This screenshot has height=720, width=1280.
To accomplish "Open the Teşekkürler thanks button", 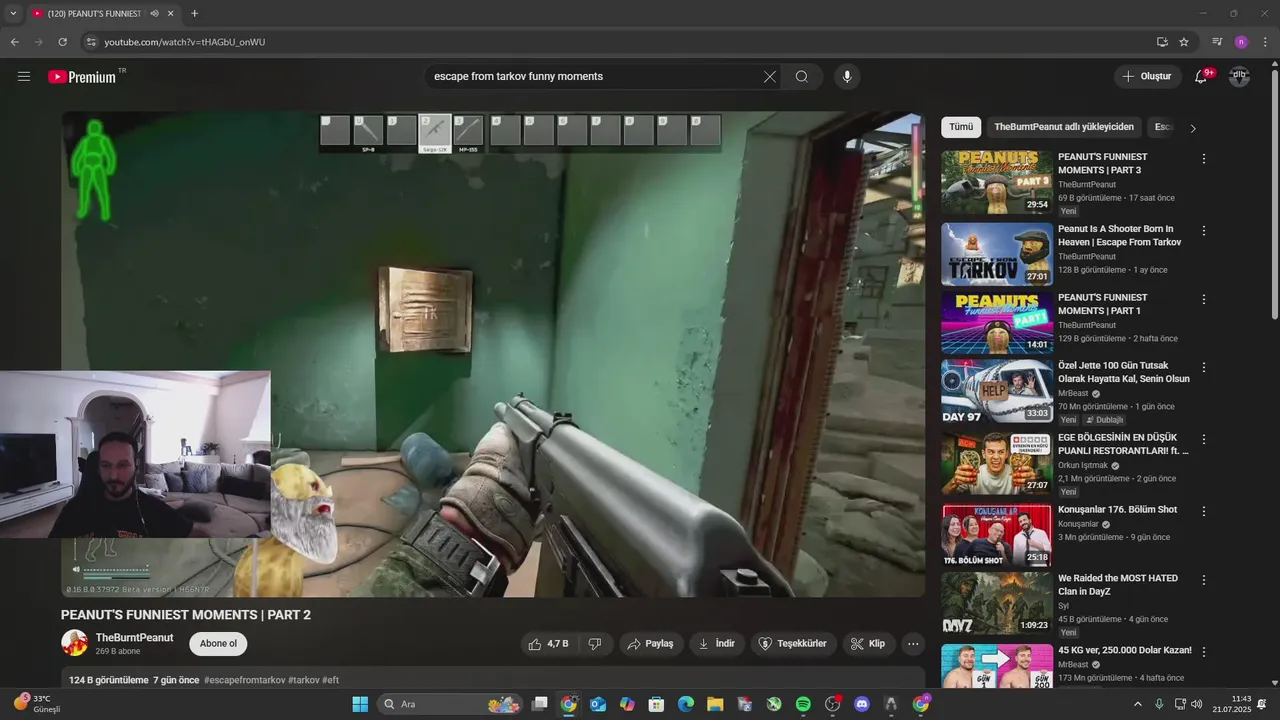I will (x=793, y=644).
